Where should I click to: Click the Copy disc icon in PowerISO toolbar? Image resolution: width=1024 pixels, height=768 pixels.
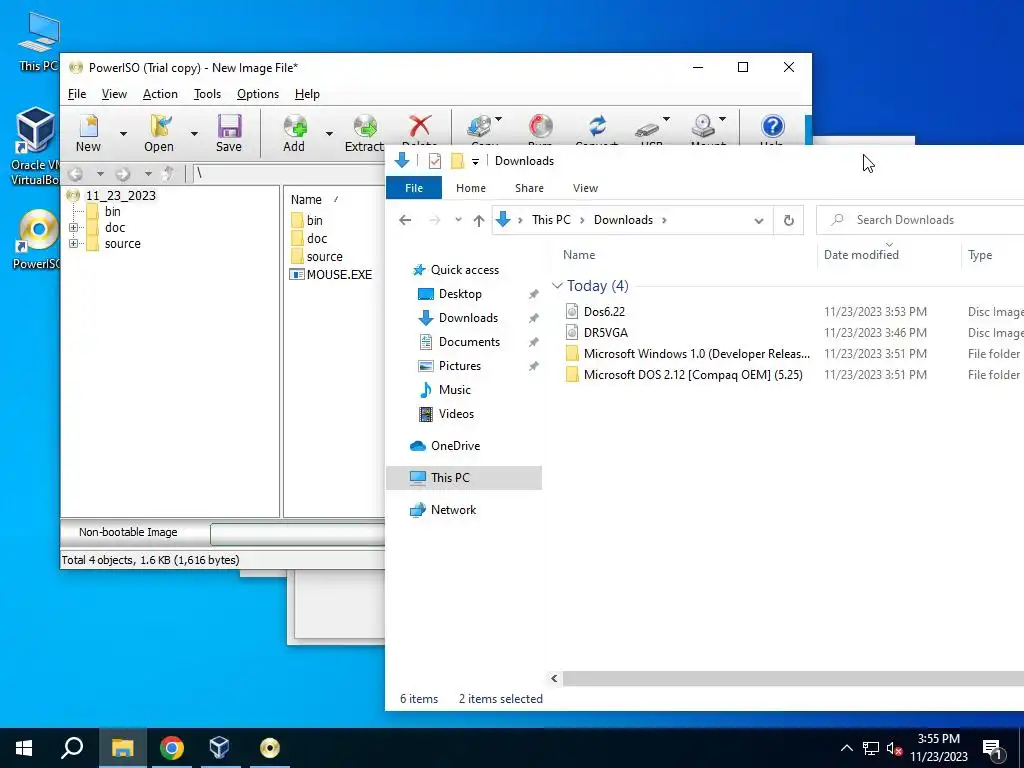(x=480, y=126)
